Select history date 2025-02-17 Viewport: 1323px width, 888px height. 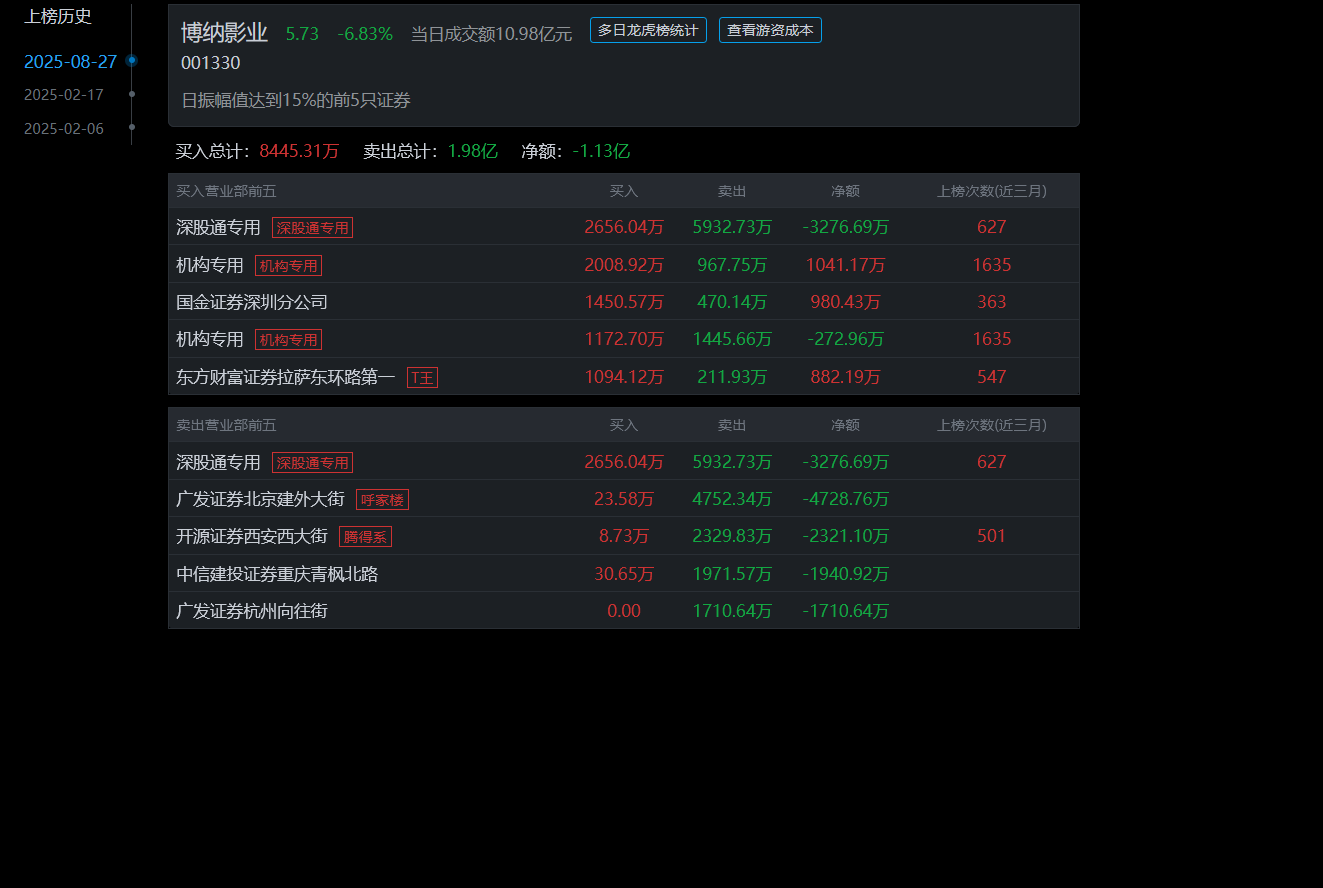click(x=64, y=95)
